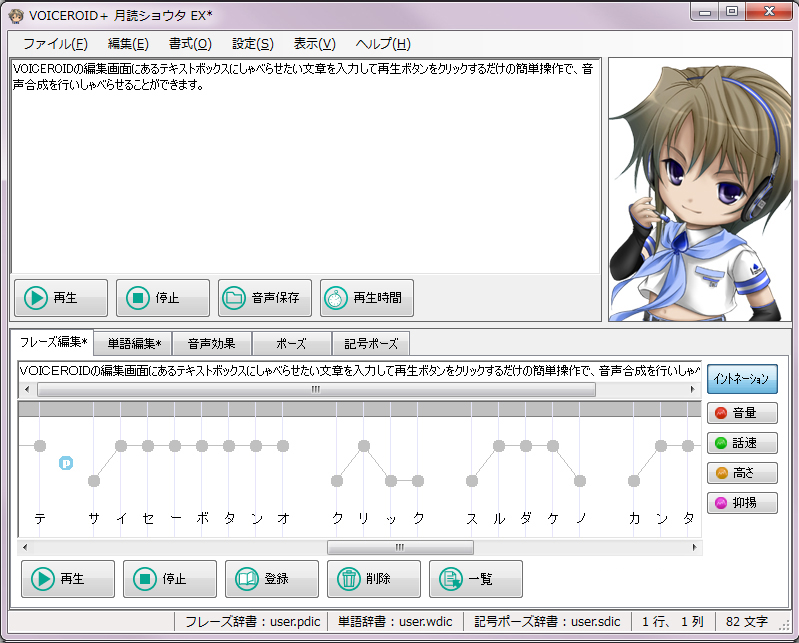Open the ファイル(F) menu
This screenshot has width=799, height=643.
coord(56,44)
